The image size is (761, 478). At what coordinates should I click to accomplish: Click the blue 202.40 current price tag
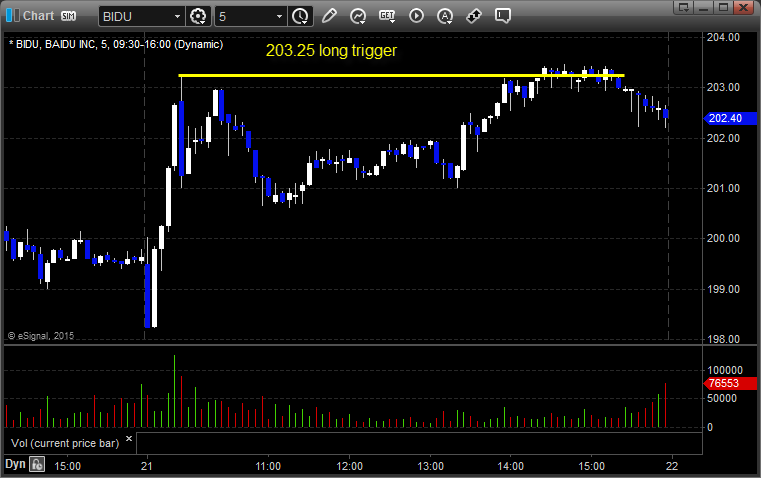[x=730, y=118]
